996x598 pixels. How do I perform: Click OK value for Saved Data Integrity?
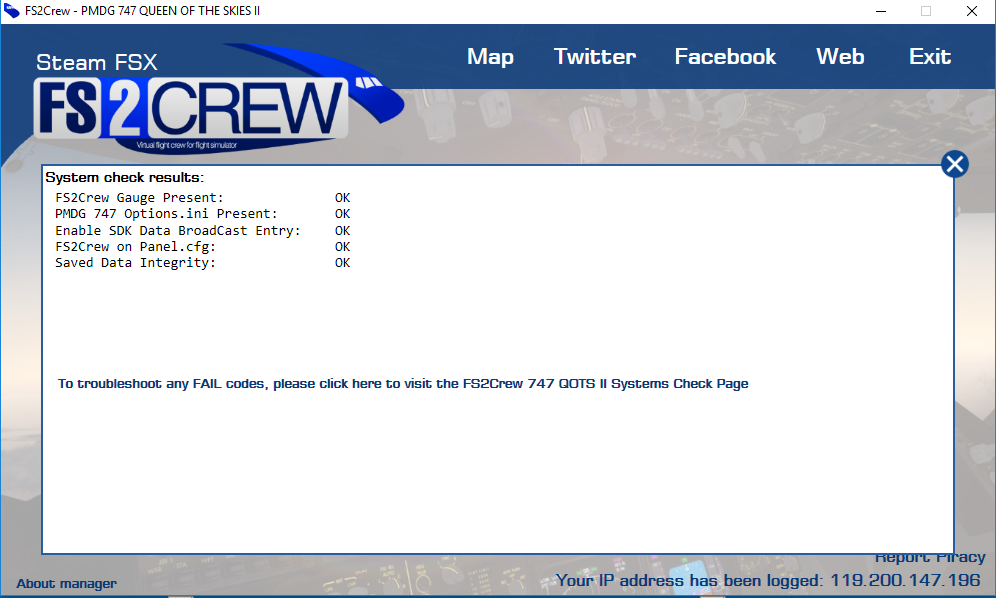pyautogui.click(x=342, y=262)
